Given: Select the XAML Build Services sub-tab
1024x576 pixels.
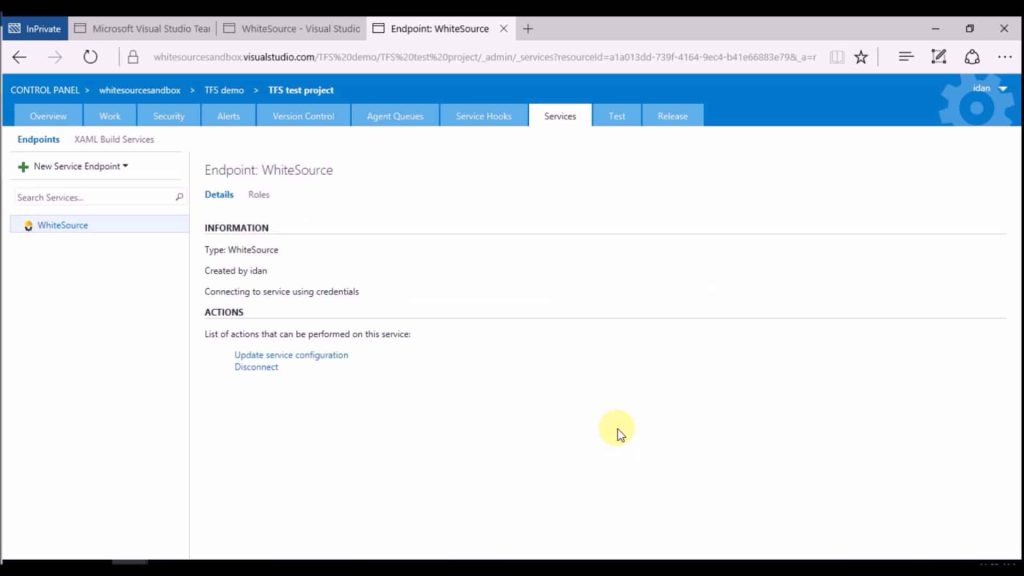Looking at the screenshot, I should point(114,139).
